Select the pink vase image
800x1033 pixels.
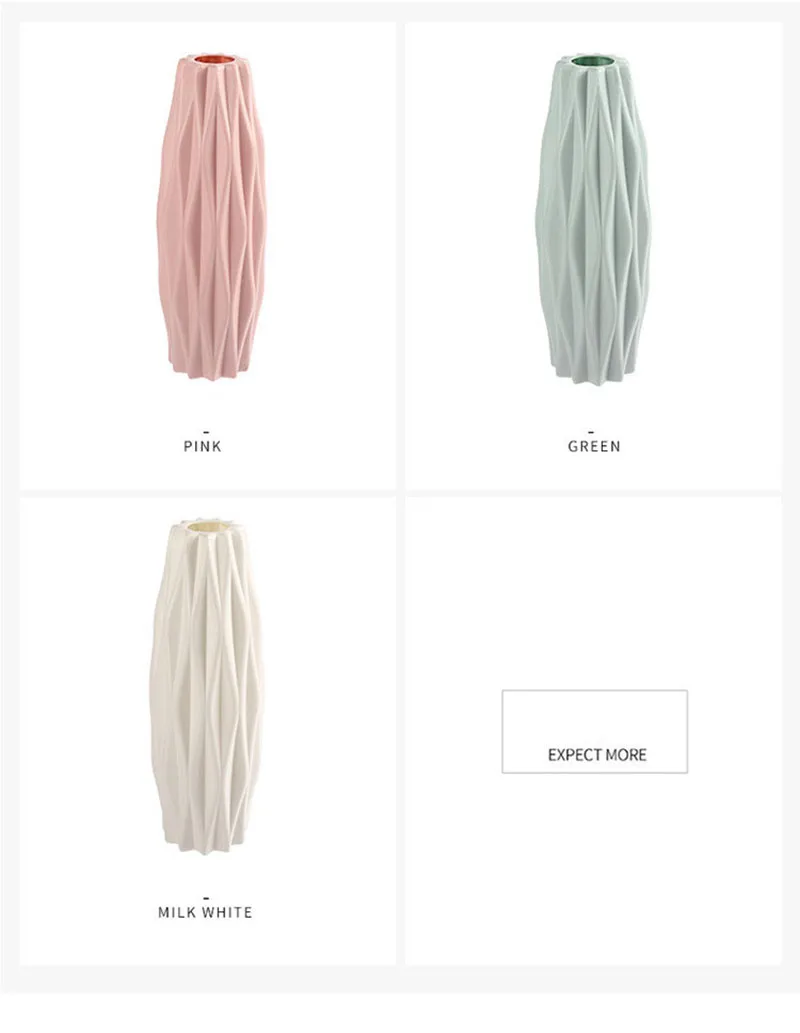pyautogui.click(x=212, y=217)
